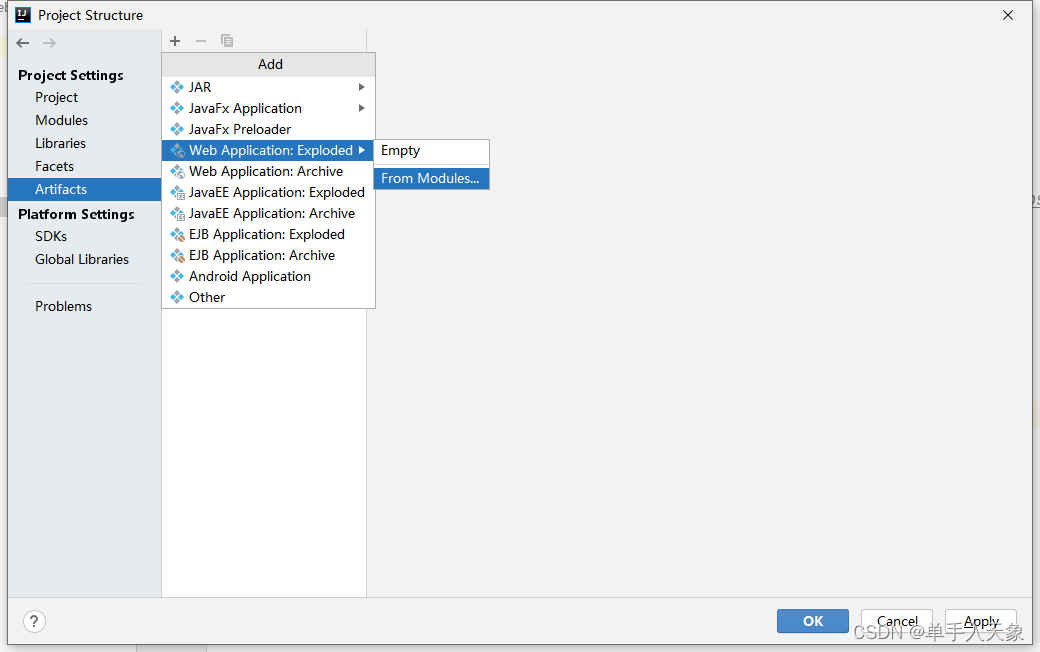Expand the JAR submenu arrow
Image resolution: width=1040 pixels, height=652 pixels.
[362, 87]
